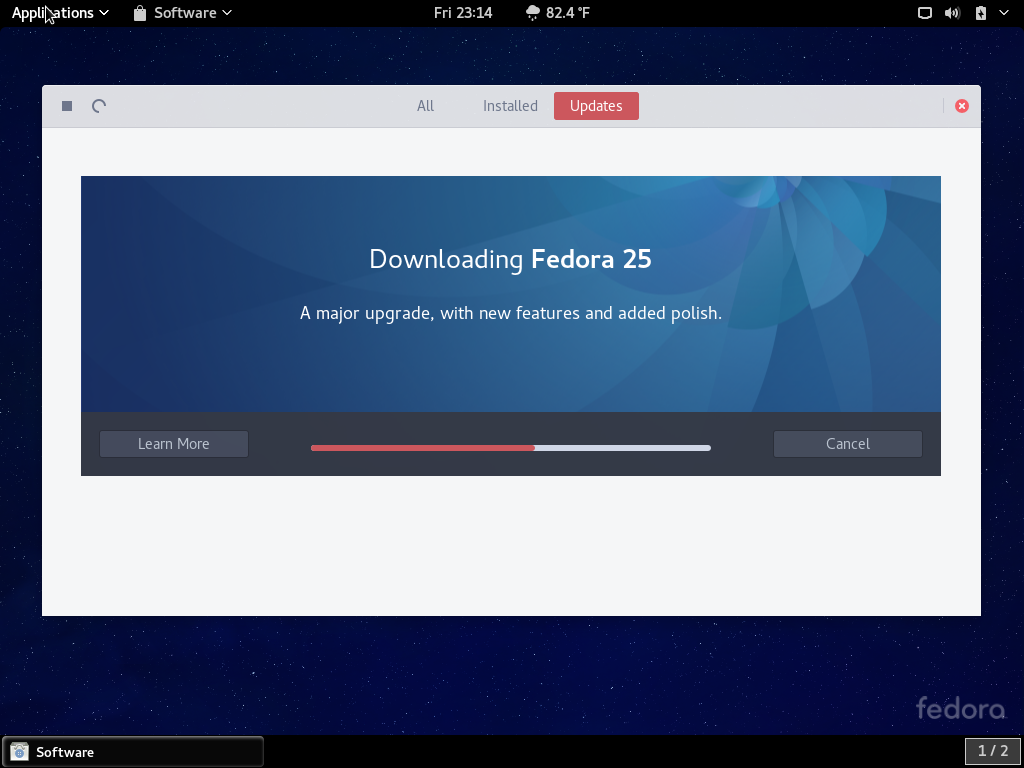
Task: Cancel the Fedora 25 download
Action: tap(847, 444)
